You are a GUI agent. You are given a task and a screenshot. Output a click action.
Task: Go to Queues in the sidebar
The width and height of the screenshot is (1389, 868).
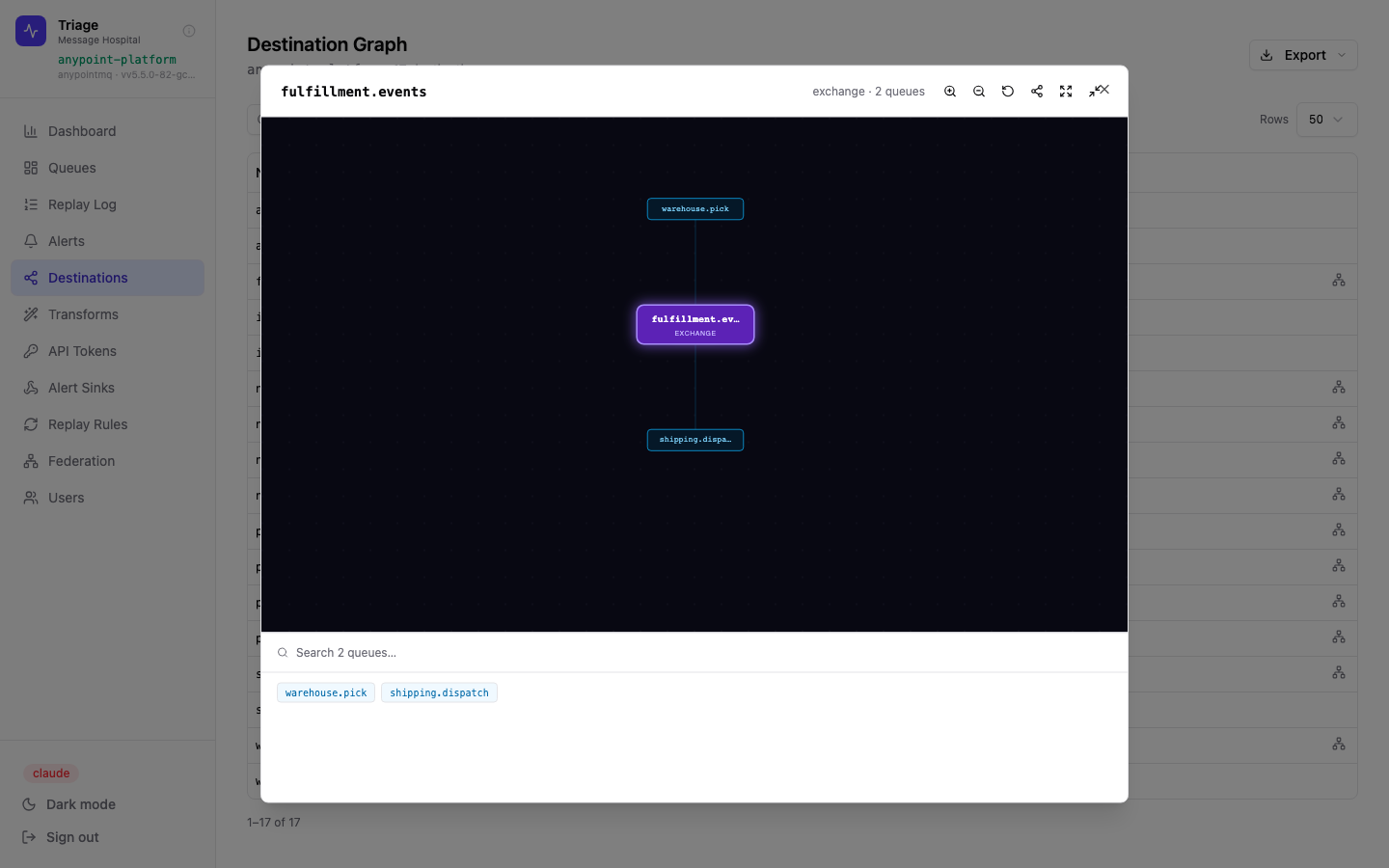tap(108, 168)
